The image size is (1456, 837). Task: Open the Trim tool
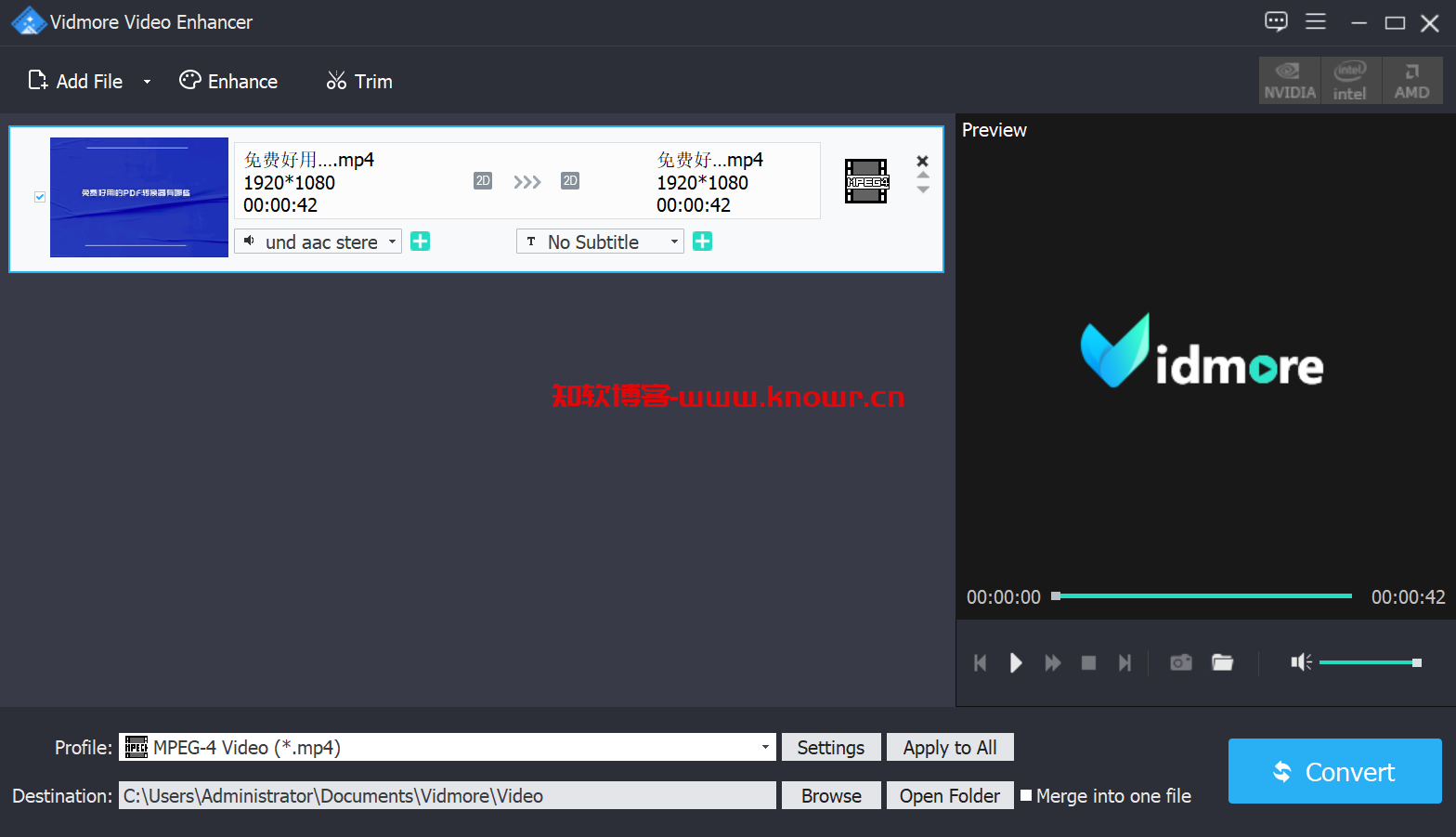(359, 81)
